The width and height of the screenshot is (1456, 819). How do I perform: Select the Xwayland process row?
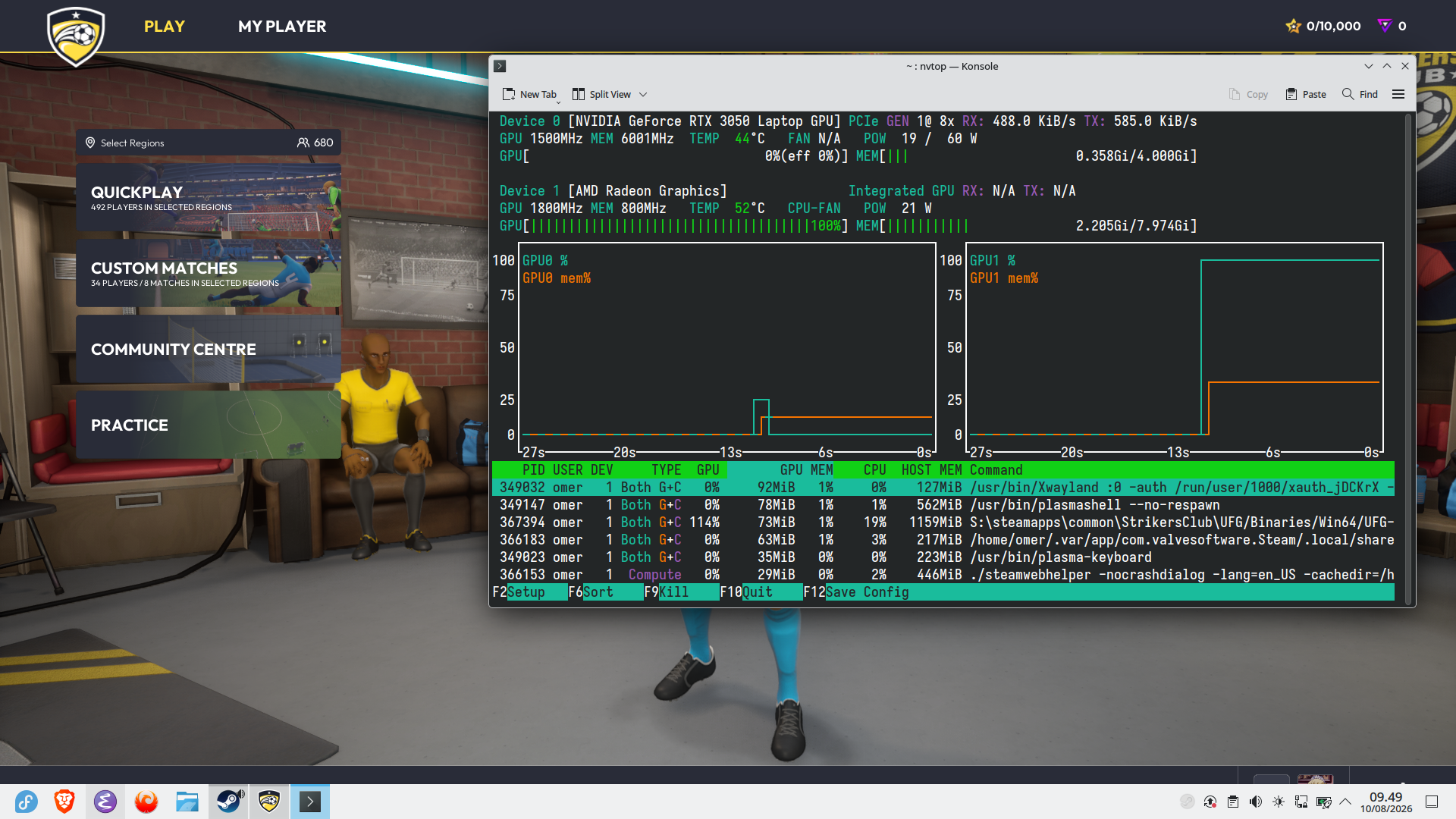943,488
